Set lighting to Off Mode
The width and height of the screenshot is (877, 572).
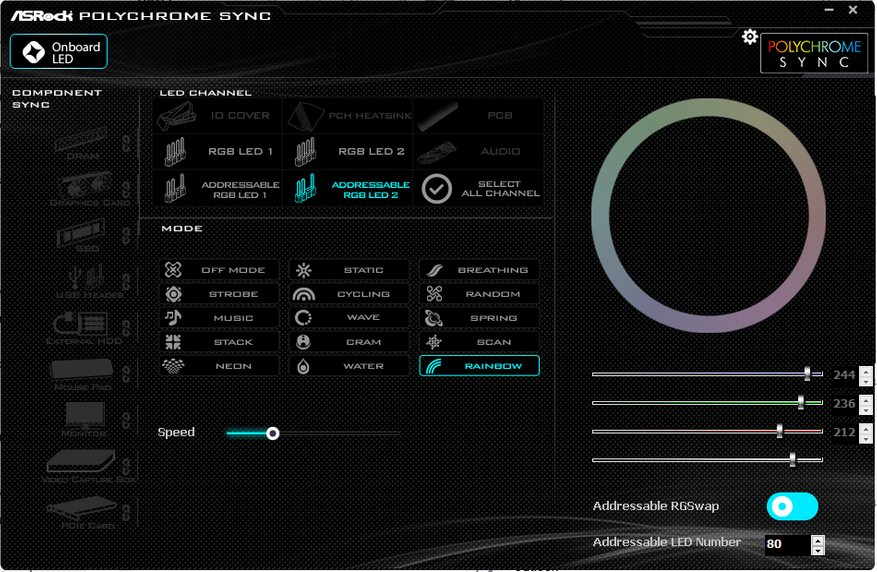pyautogui.click(x=219, y=270)
